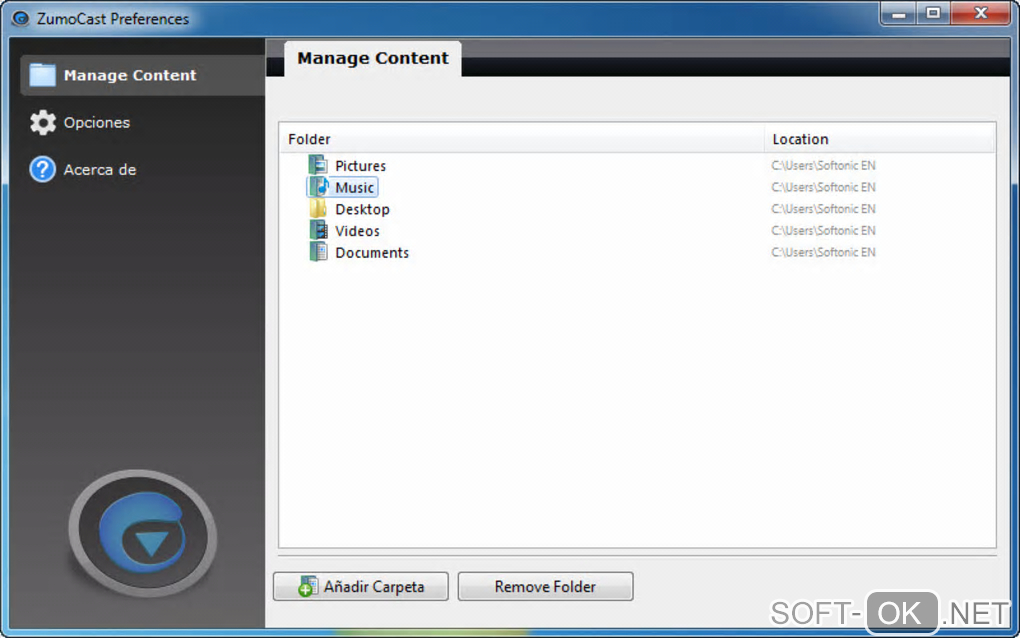Click the location path of Music

click(x=824, y=187)
